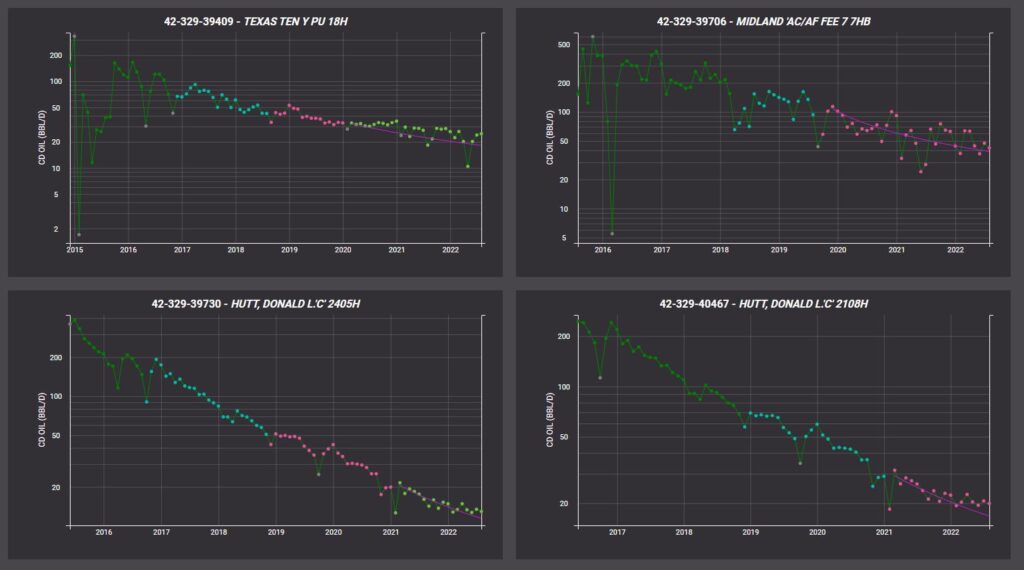Click 2022 on the Midland chart x-axis
The image size is (1024, 570).
tap(955, 250)
